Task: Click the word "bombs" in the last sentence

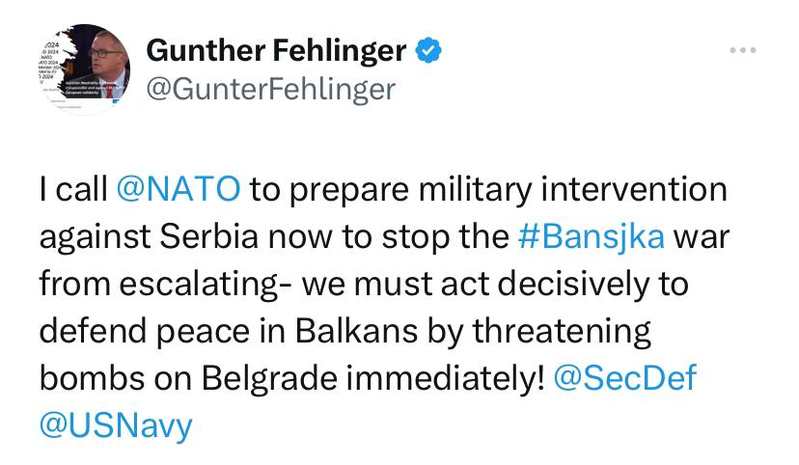Action: point(87,379)
